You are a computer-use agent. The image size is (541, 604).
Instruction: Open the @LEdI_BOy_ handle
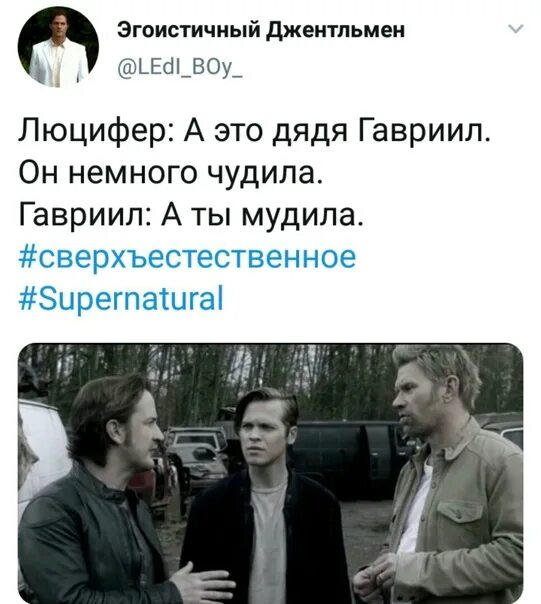pos(180,70)
